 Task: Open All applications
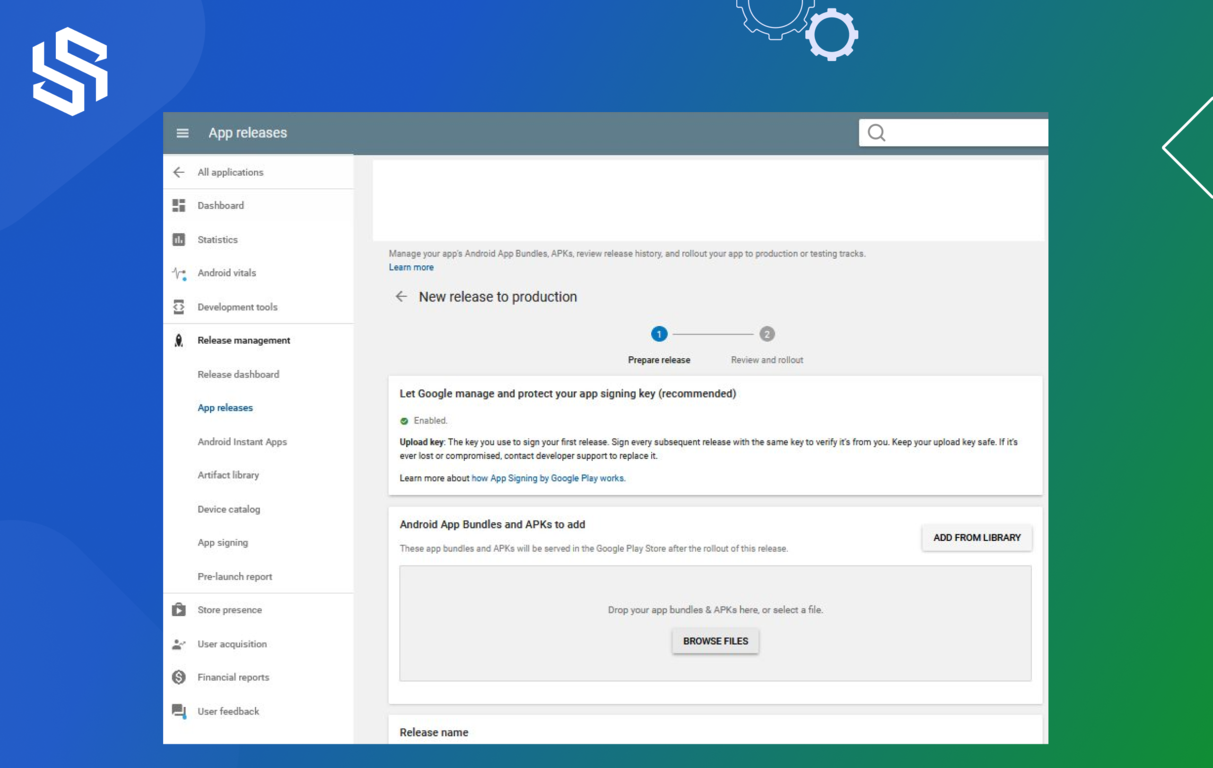[230, 172]
